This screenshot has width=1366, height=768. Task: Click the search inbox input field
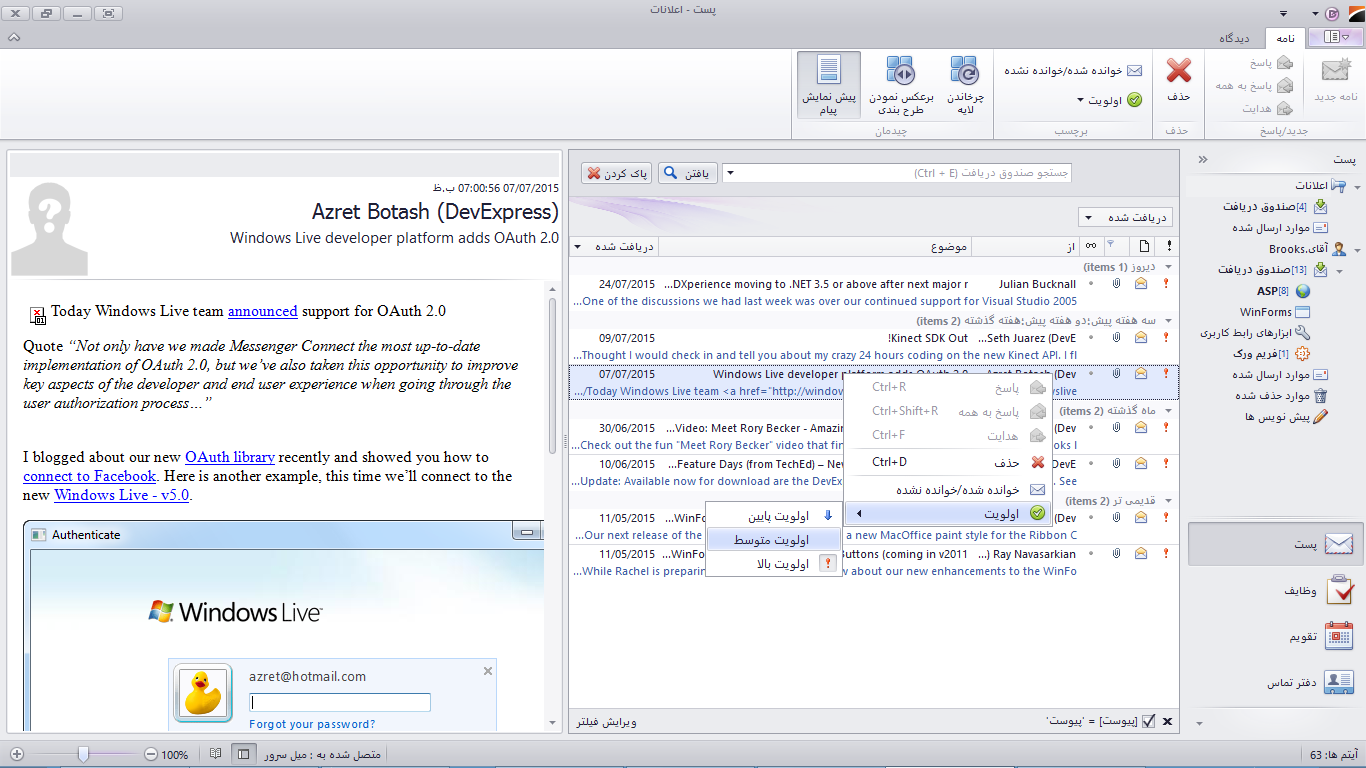pyautogui.click(x=904, y=173)
